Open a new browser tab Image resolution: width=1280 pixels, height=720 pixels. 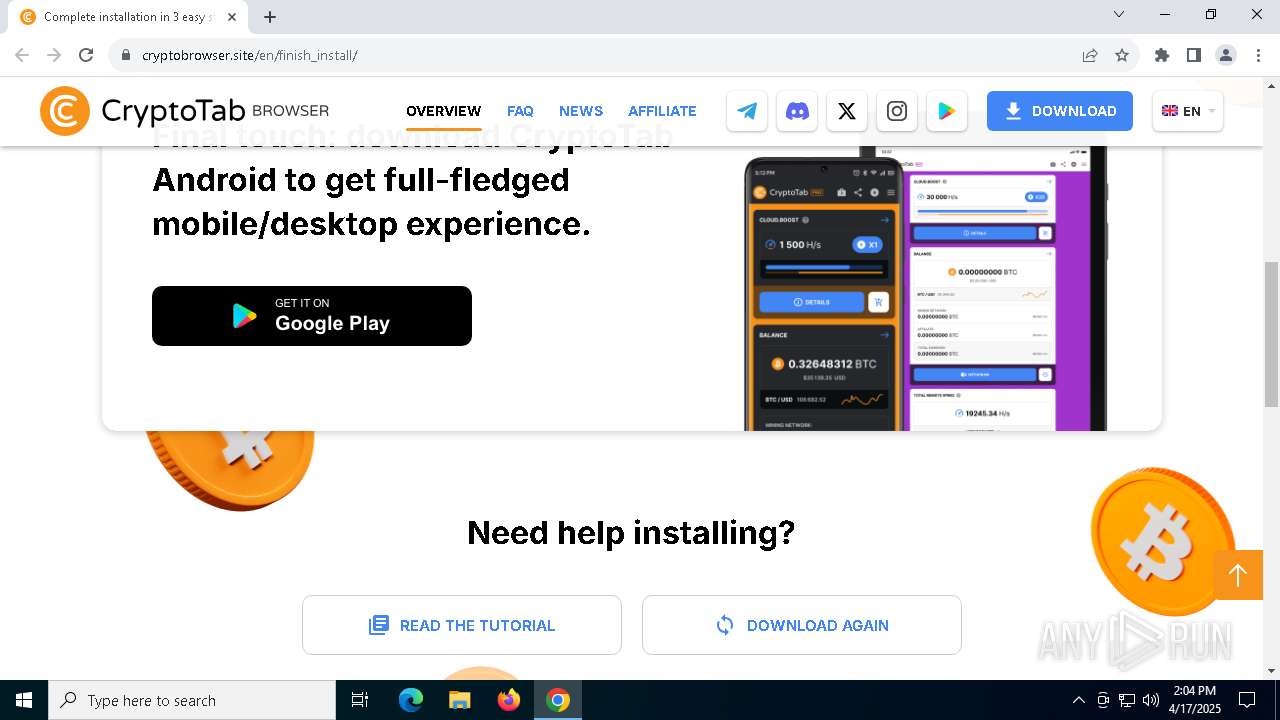pos(270,17)
